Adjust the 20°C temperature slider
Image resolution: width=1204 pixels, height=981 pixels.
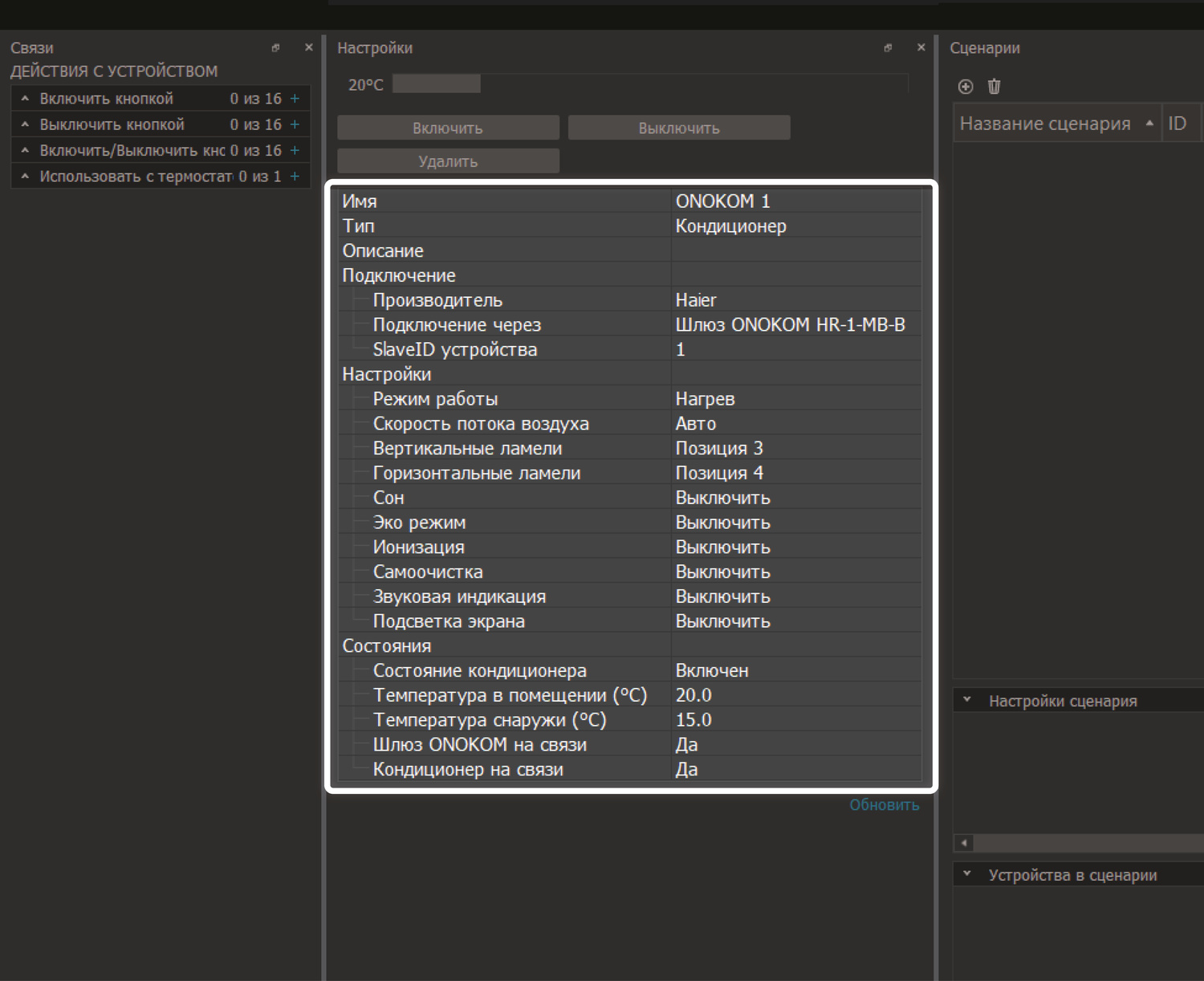pos(437,84)
